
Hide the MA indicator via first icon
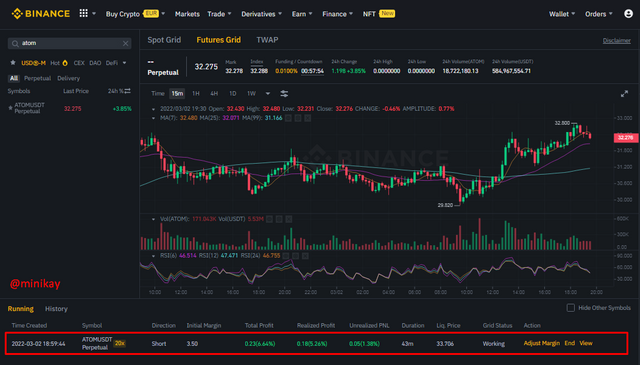click(288, 118)
